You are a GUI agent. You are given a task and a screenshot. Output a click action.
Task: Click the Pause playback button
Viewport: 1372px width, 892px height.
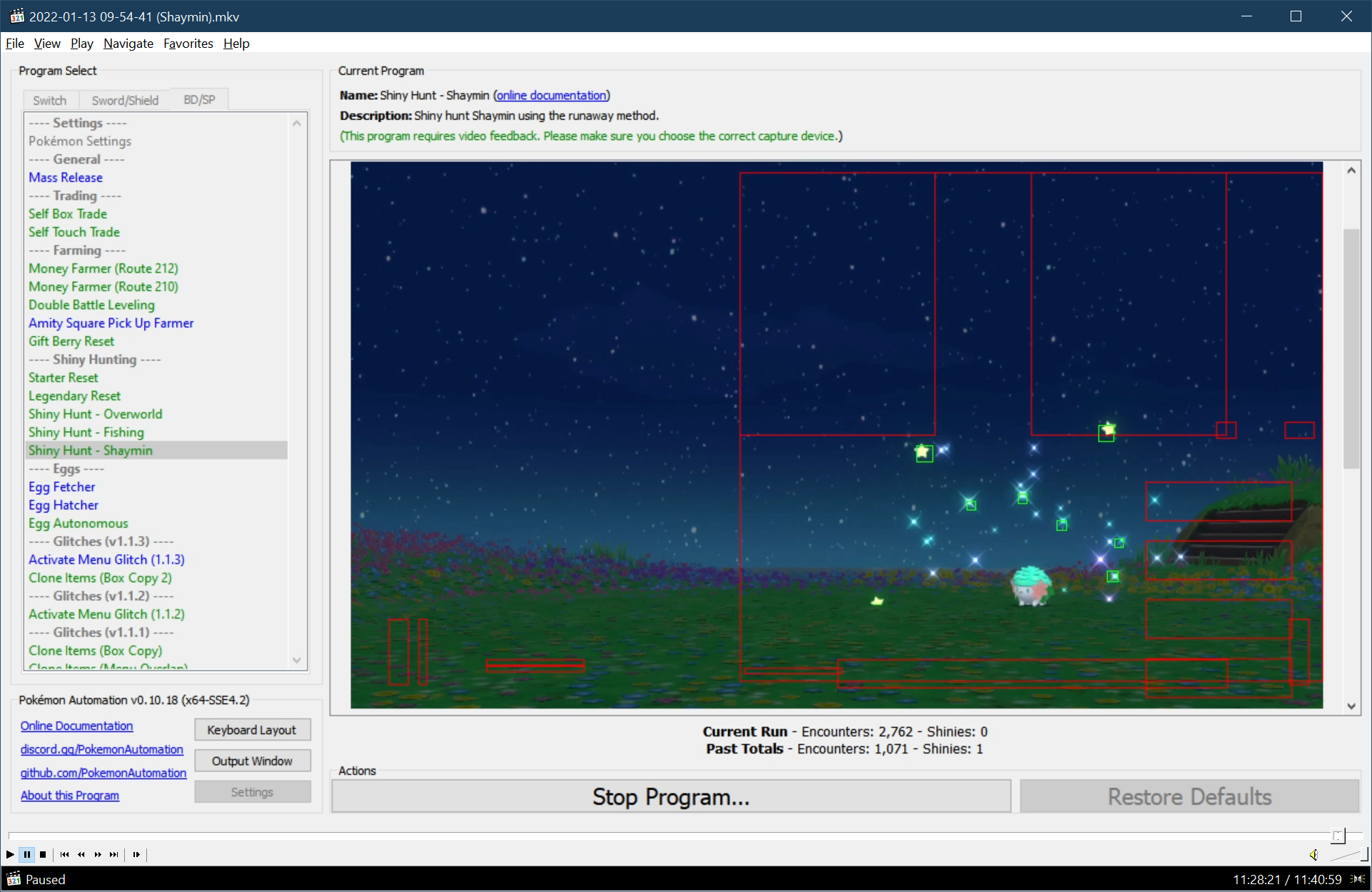click(27, 854)
